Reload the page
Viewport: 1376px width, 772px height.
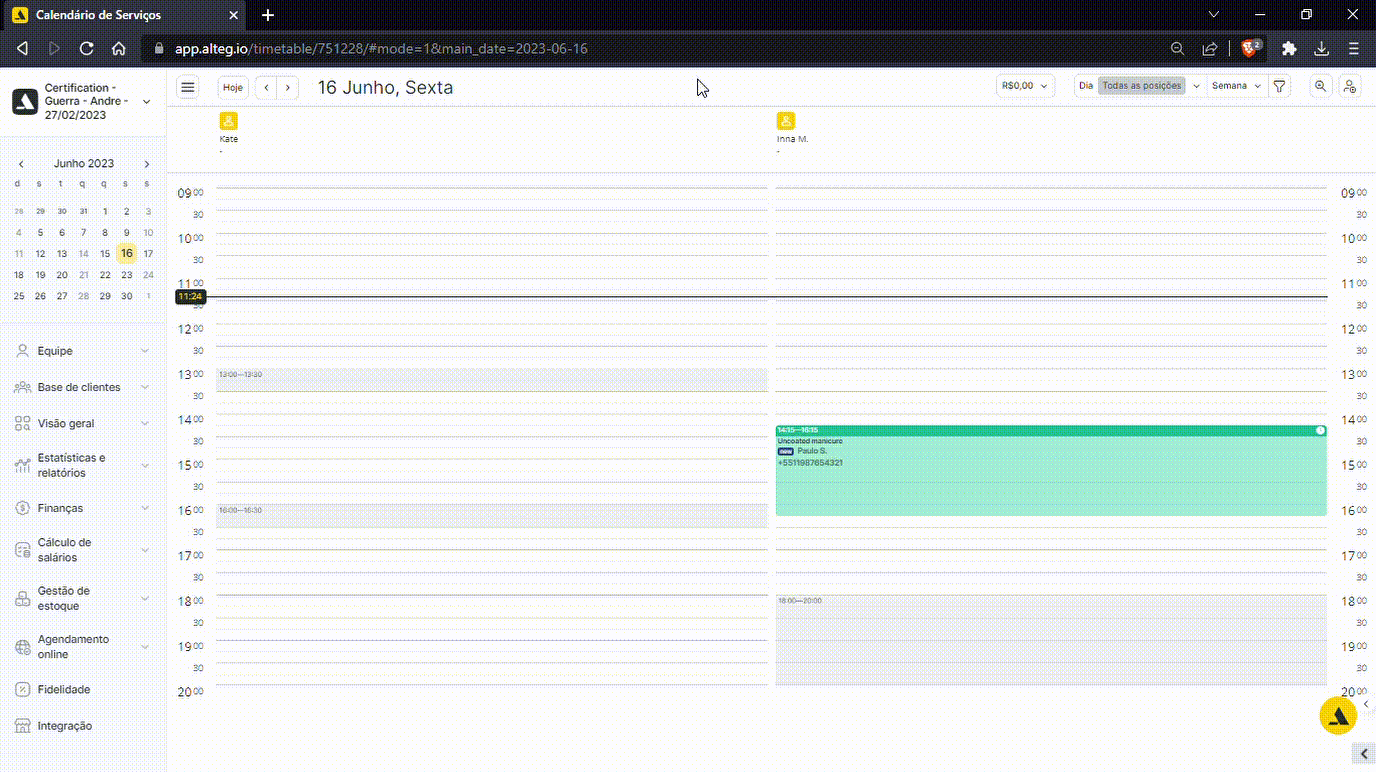pyautogui.click(x=87, y=48)
